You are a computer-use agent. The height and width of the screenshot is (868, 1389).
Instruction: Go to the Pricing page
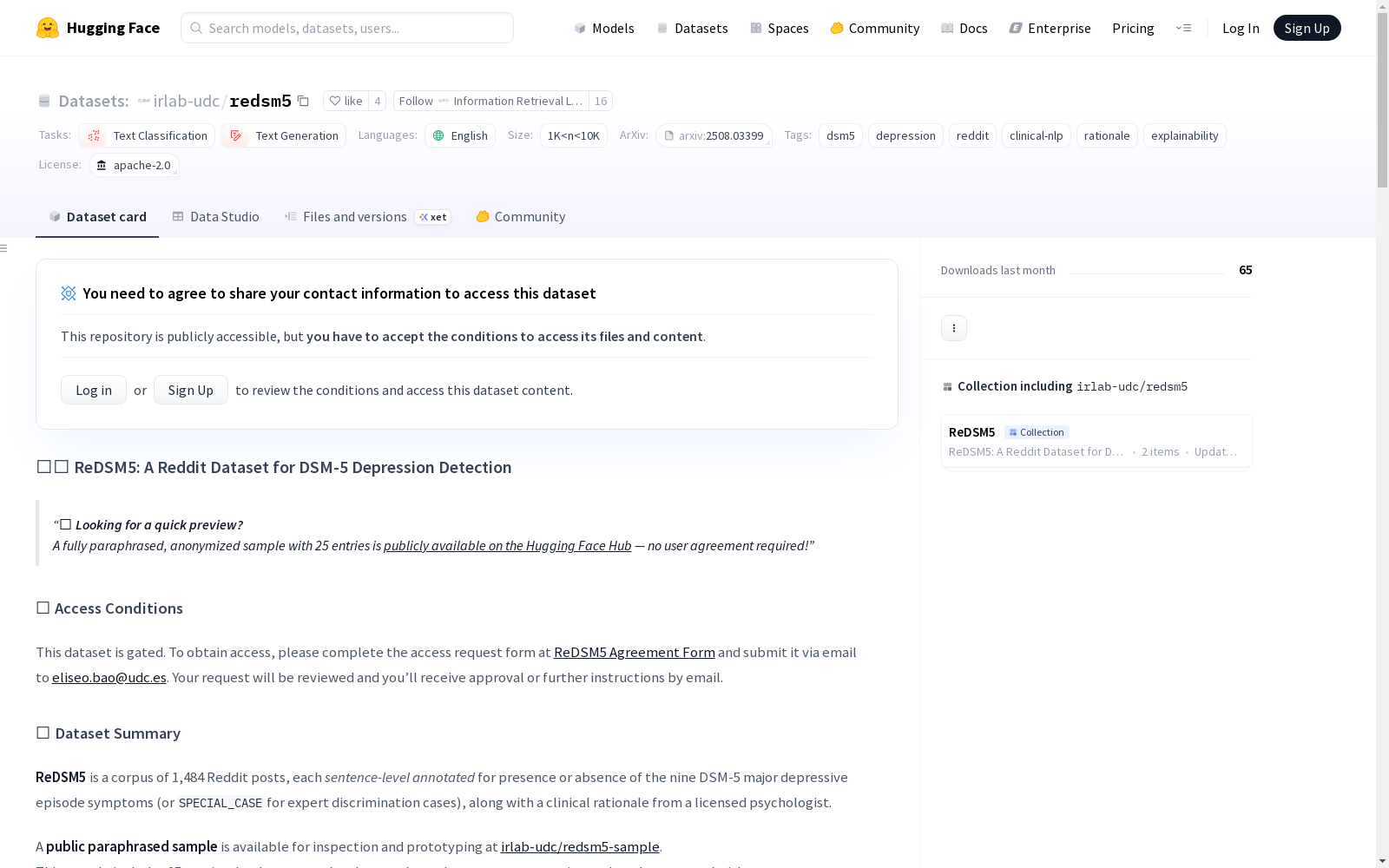(x=1133, y=28)
